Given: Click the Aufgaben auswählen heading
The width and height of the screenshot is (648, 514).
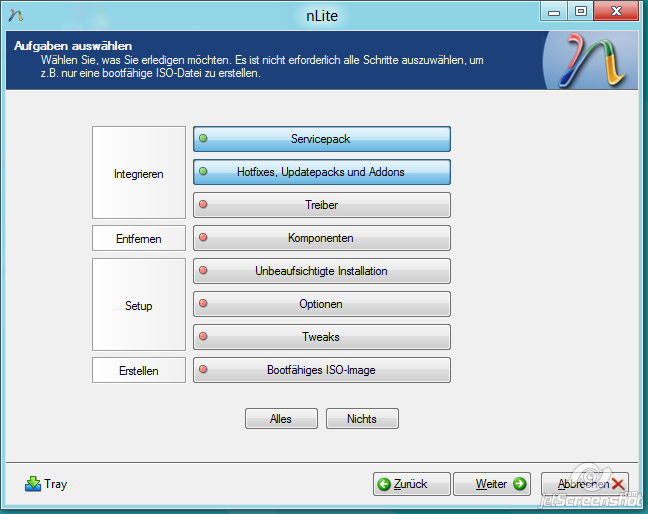Looking at the screenshot, I should tap(73, 46).
